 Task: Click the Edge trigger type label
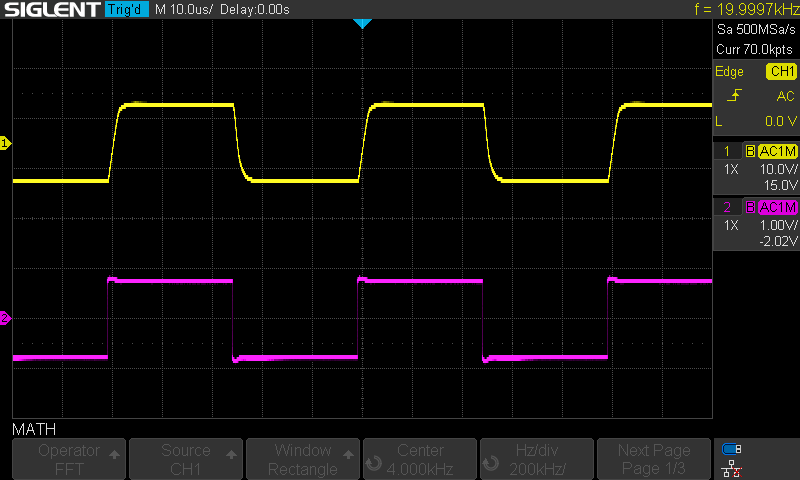(729, 71)
